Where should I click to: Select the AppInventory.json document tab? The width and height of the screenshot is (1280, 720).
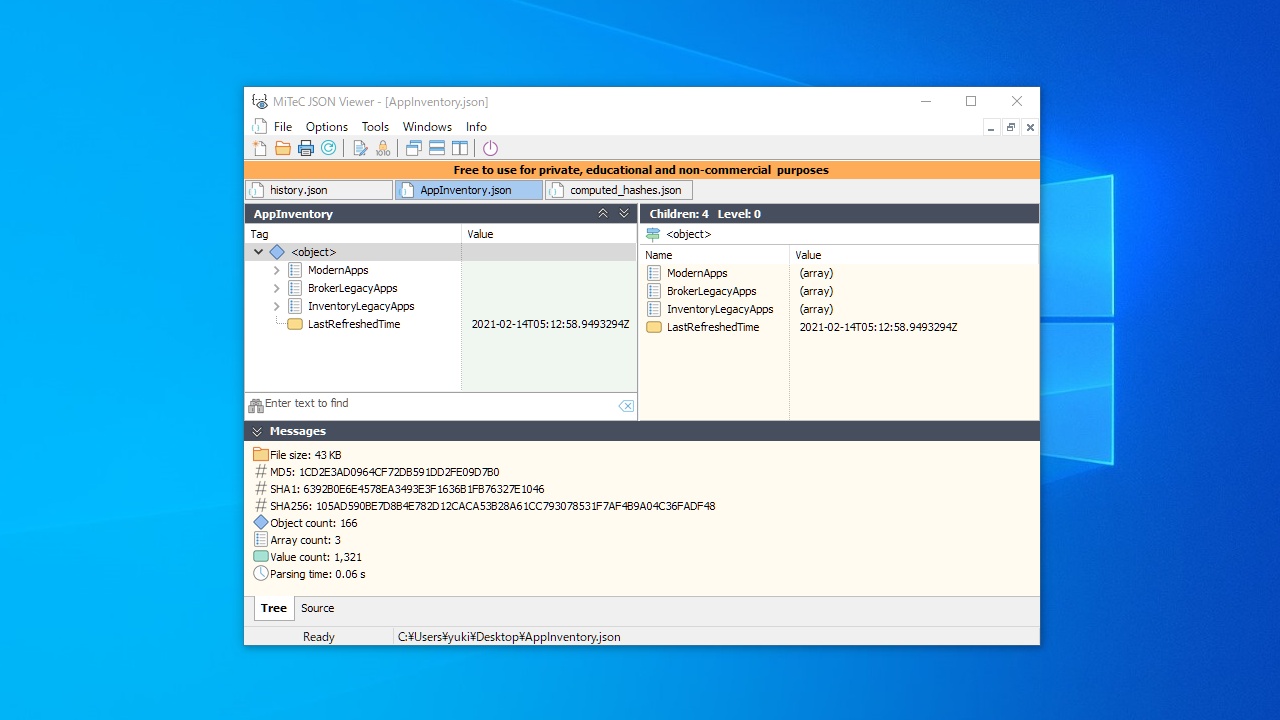tap(469, 190)
